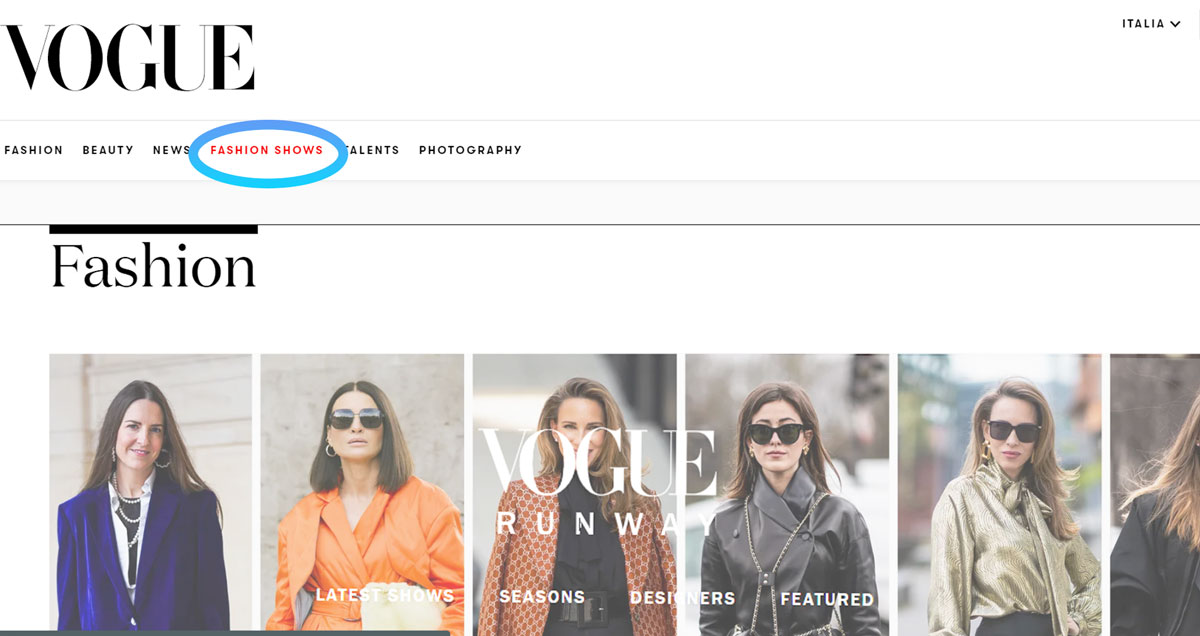Click the Latest Shows link

coord(385,596)
